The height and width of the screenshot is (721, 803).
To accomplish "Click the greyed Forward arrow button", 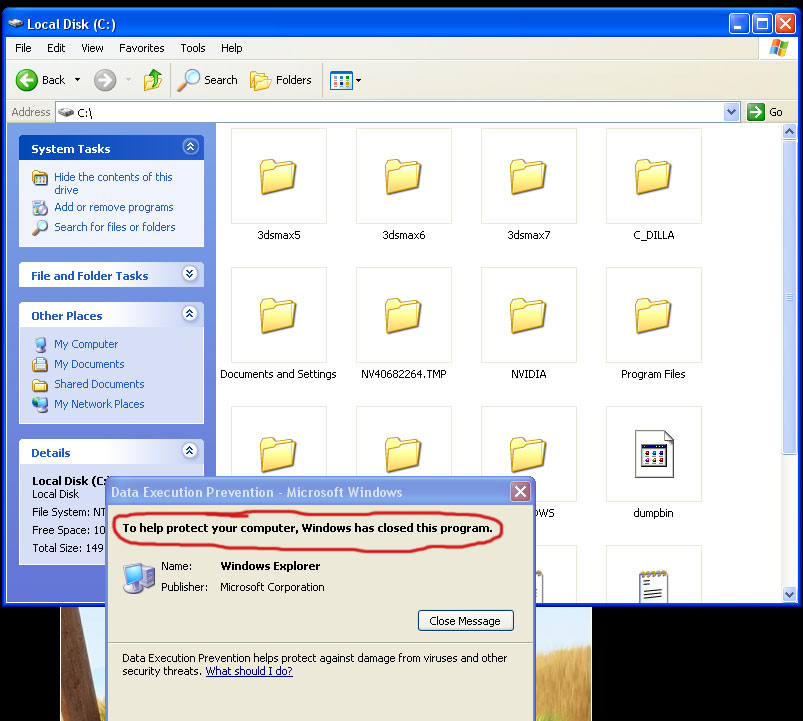I will (x=105, y=80).
